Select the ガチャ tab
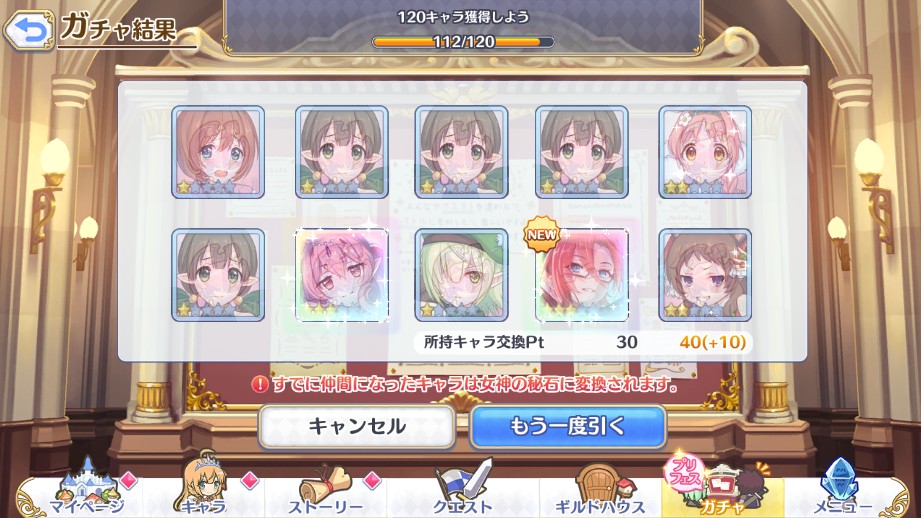921x518 pixels. tap(722, 489)
